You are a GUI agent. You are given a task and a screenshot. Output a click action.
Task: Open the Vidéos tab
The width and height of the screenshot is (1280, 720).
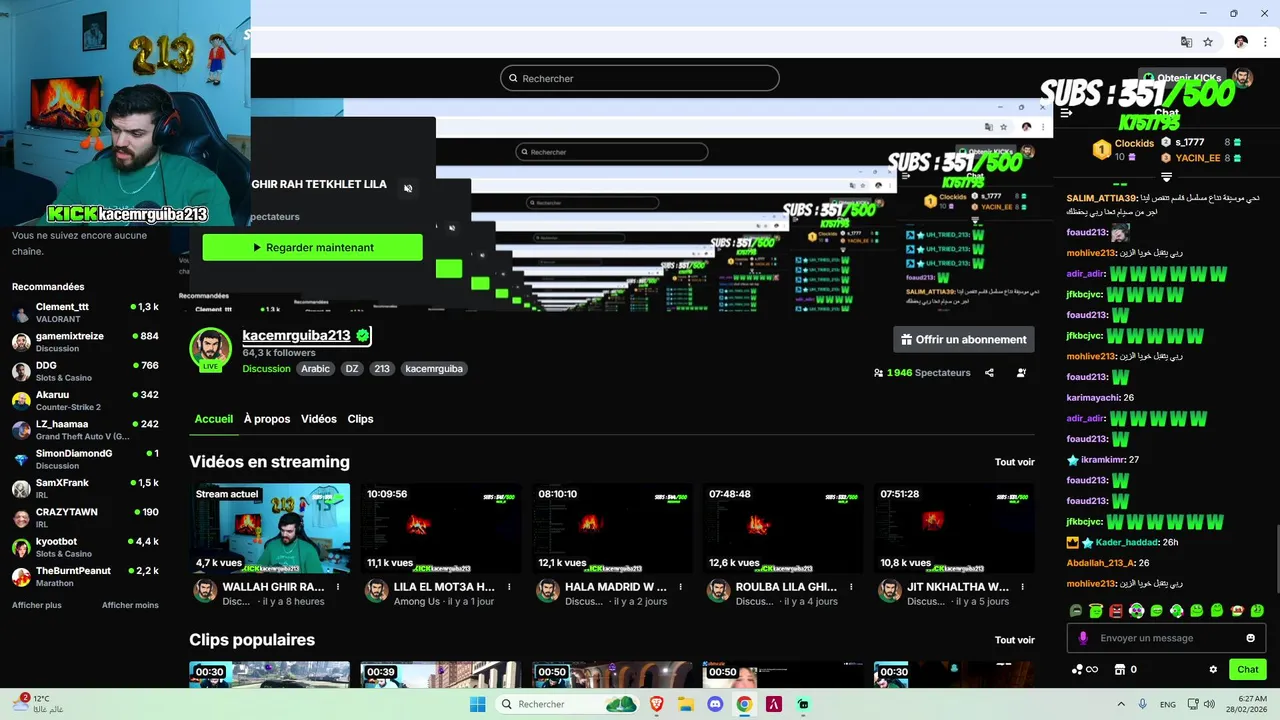(x=319, y=419)
